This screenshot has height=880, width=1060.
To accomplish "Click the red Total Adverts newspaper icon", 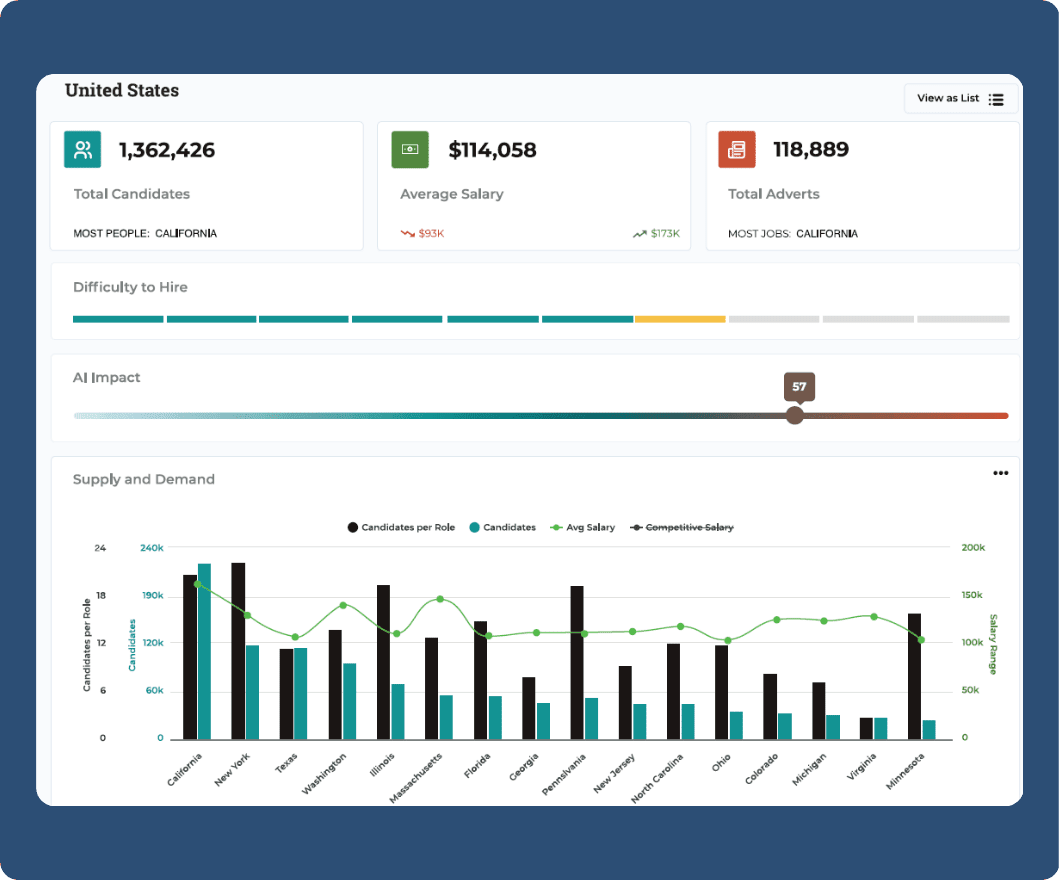I will pos(737,149).
